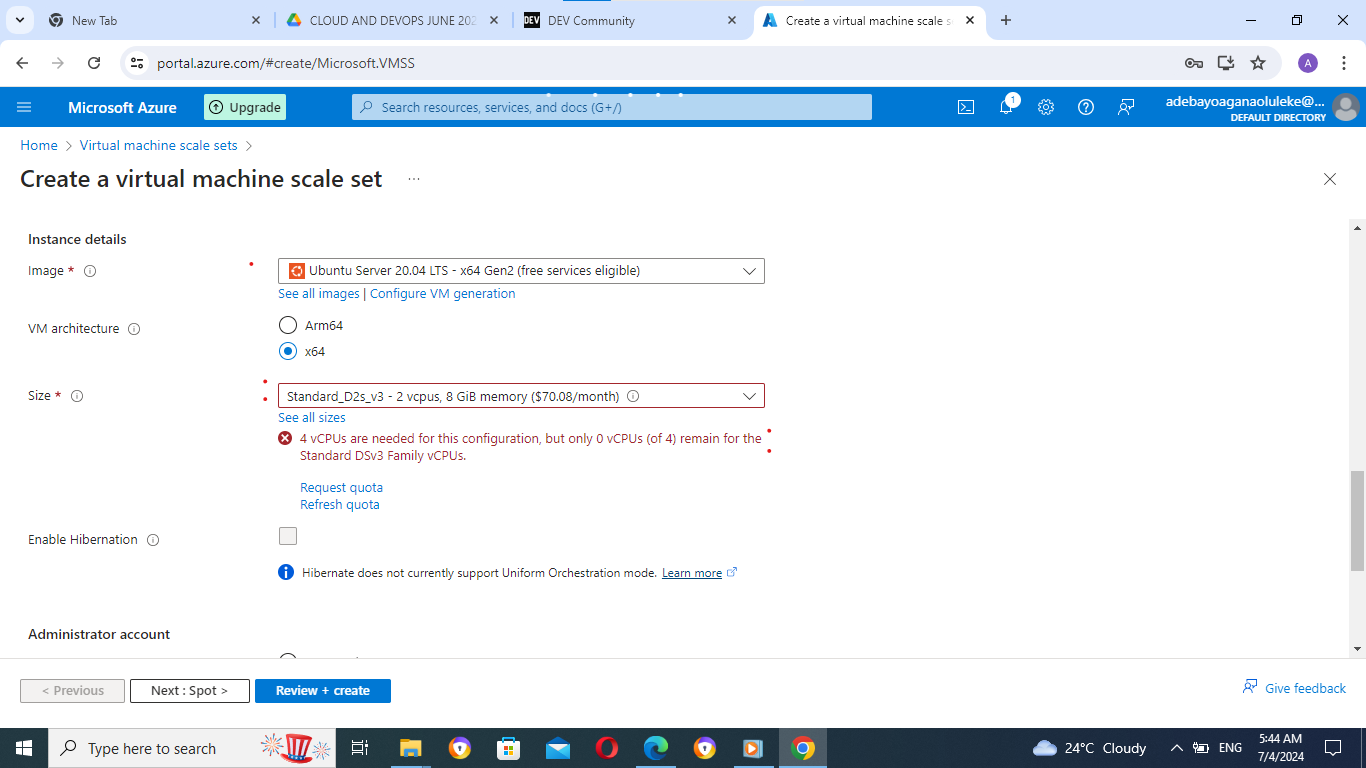Click the page vertical scrollbar thumb
The height and width of the screenshot is (768, 1366).
point(1357,520)
